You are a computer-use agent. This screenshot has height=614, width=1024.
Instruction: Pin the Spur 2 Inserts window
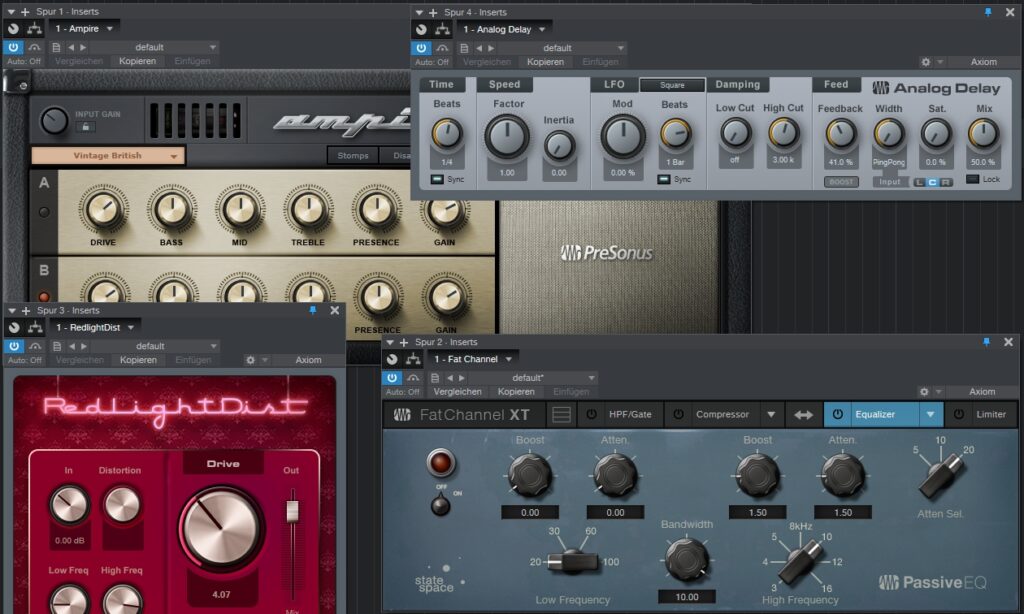pos(987,342)
